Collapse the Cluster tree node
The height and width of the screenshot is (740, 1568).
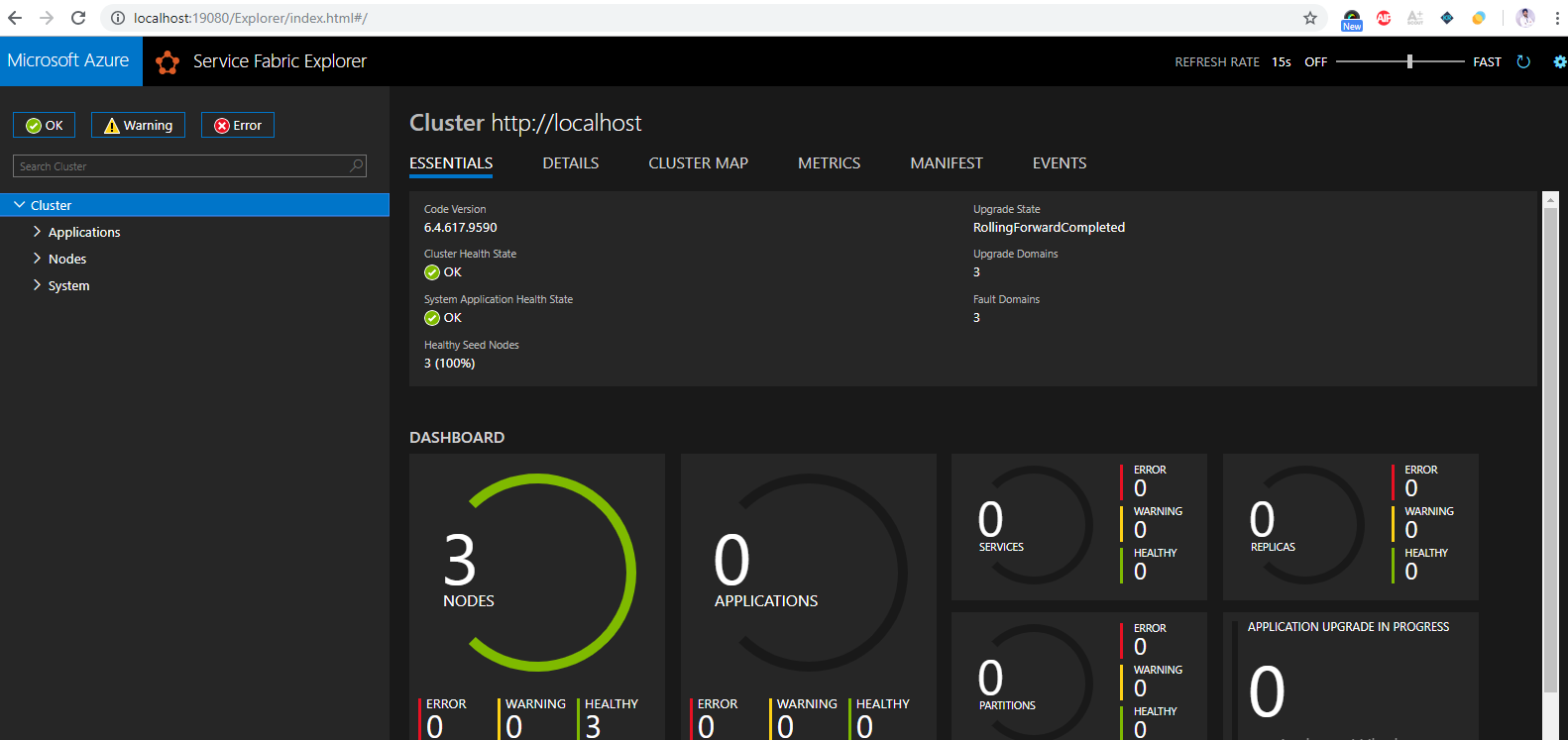coord(19,205)
